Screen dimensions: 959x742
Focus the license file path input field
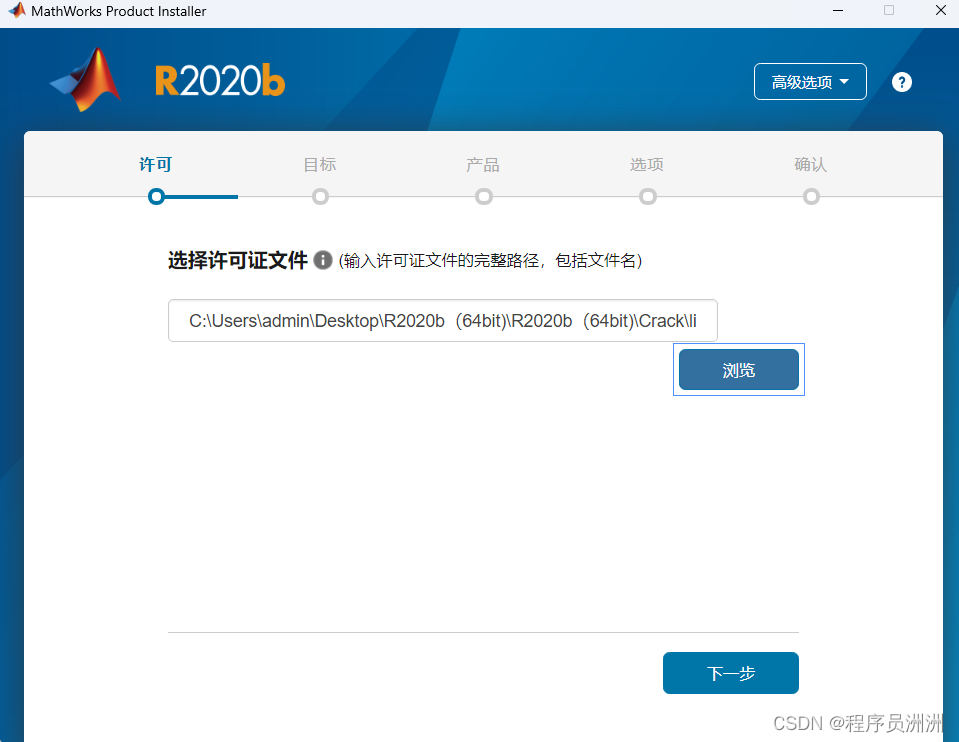[443, 321]
